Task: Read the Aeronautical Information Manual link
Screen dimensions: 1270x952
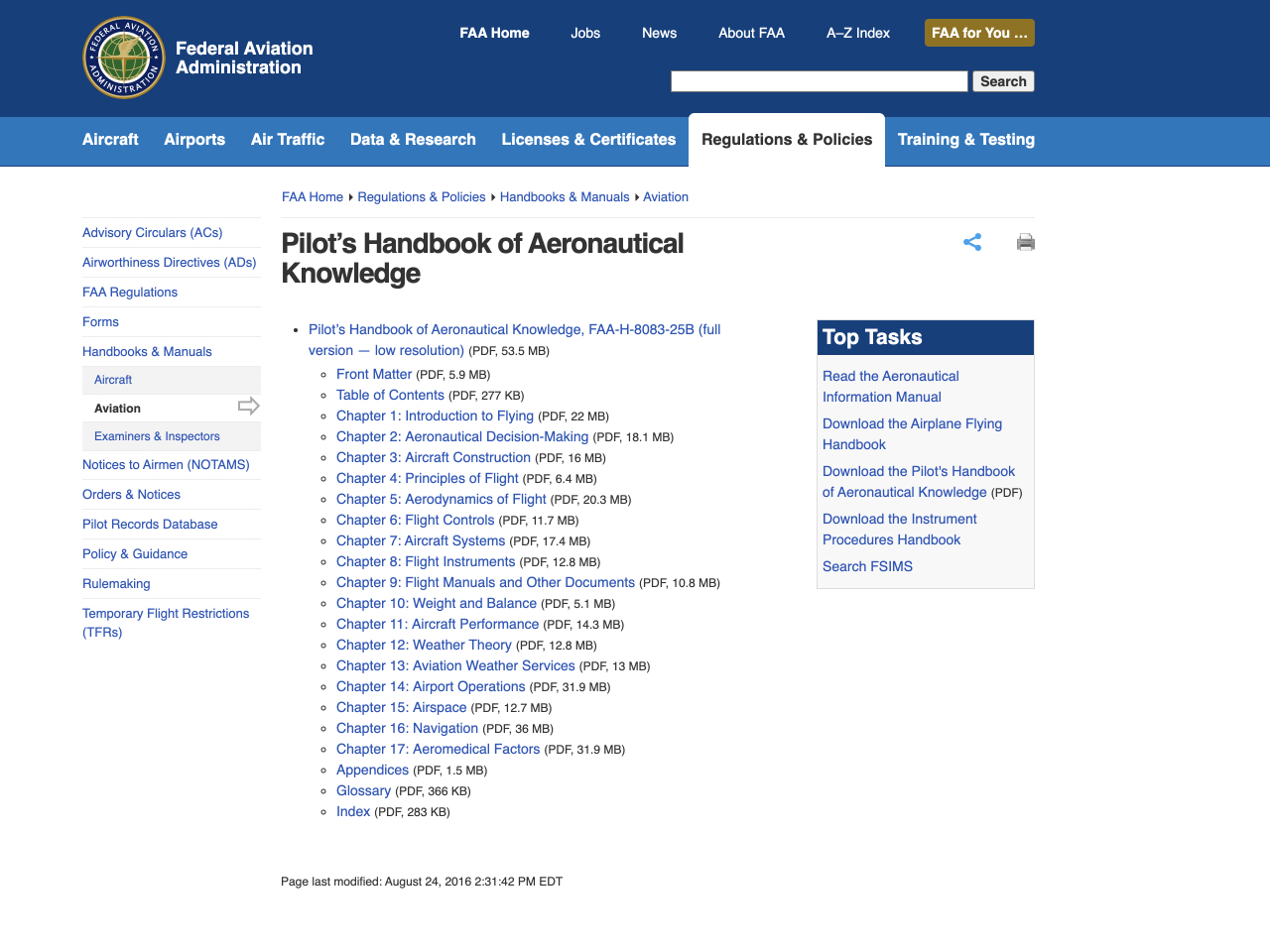Action: (891, 387)
